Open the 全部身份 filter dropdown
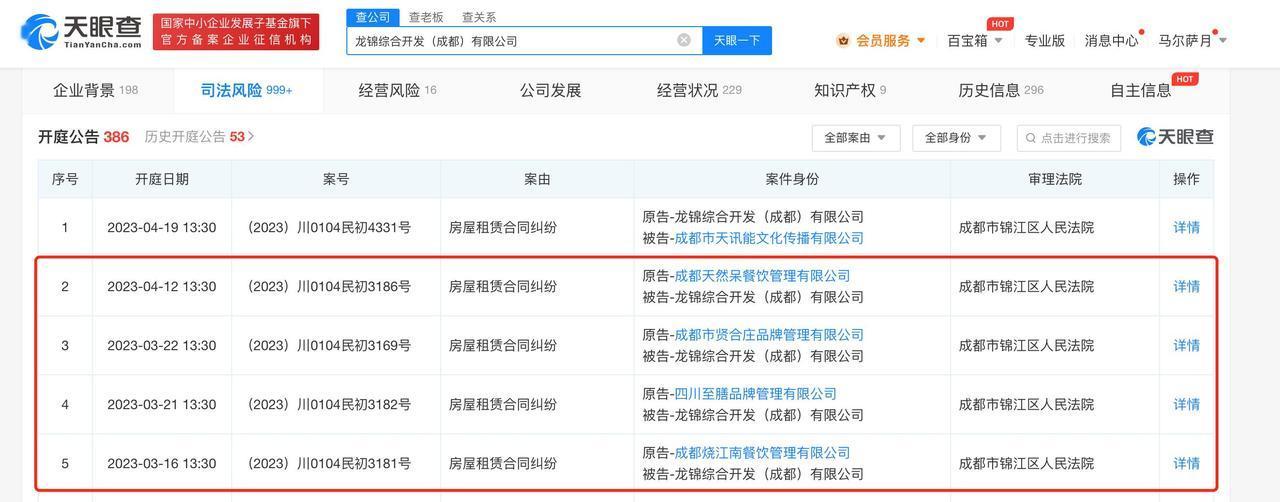The image size is (1280, 502). pos(956,138)
